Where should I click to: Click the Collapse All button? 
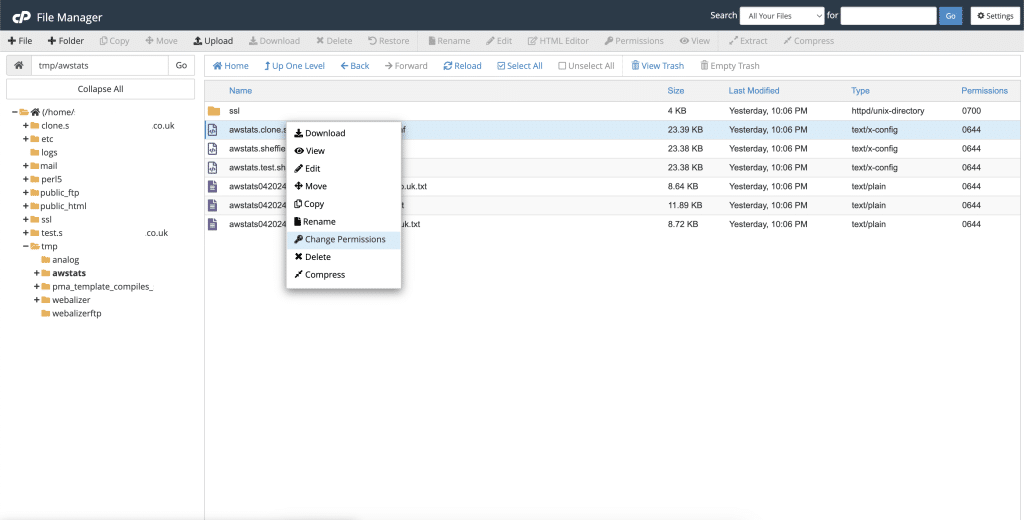(x=101, y=89)
